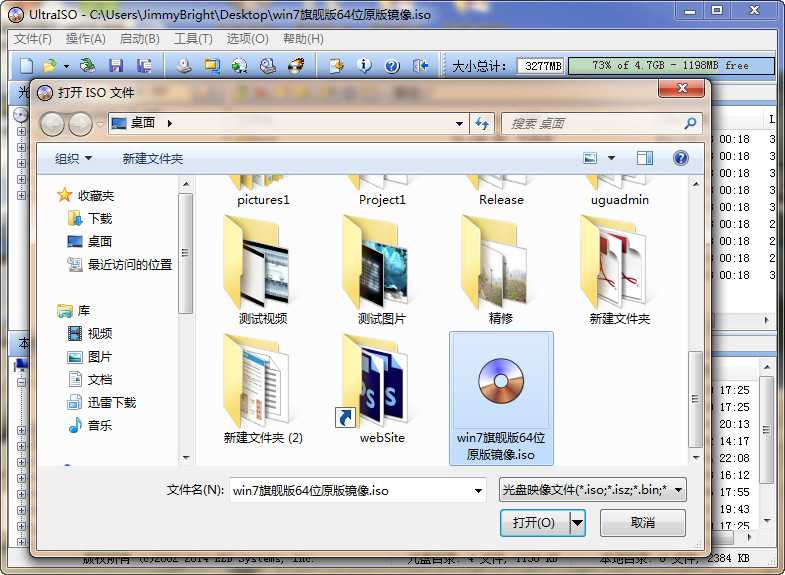Click the dialog Back navigation button
The image size is (785, 575).
(52, 124)
